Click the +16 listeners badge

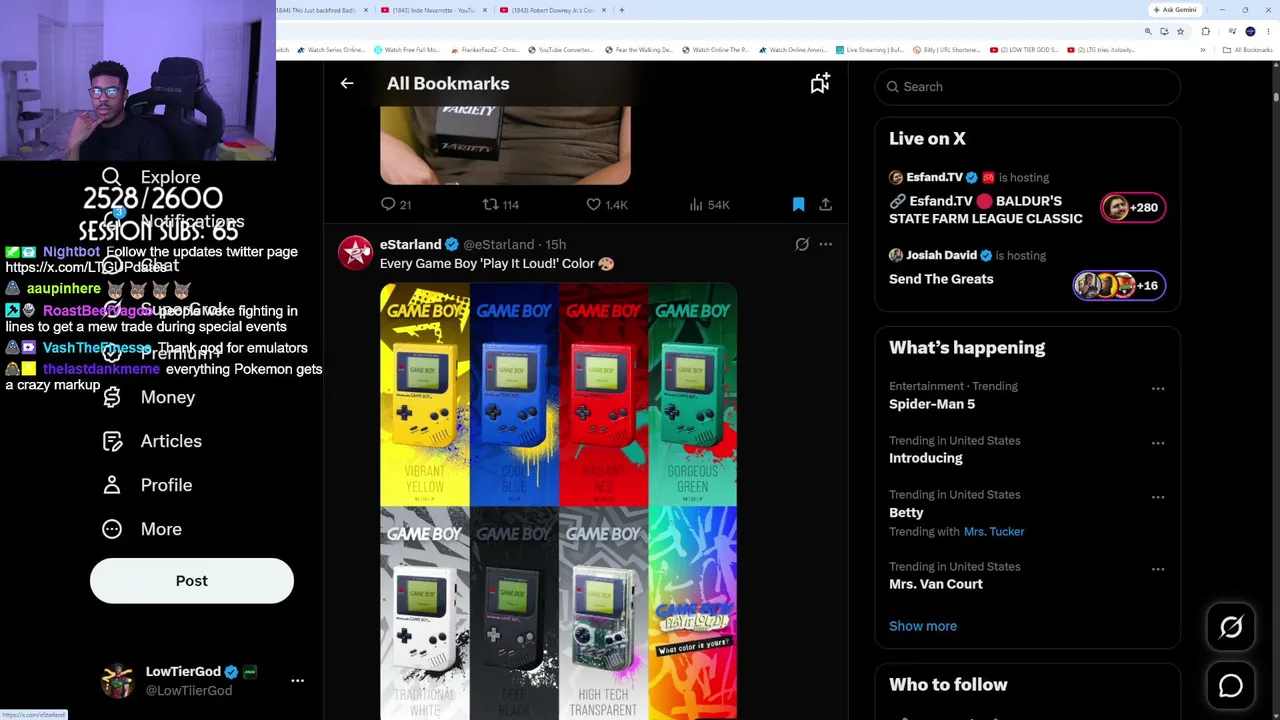1119,286
